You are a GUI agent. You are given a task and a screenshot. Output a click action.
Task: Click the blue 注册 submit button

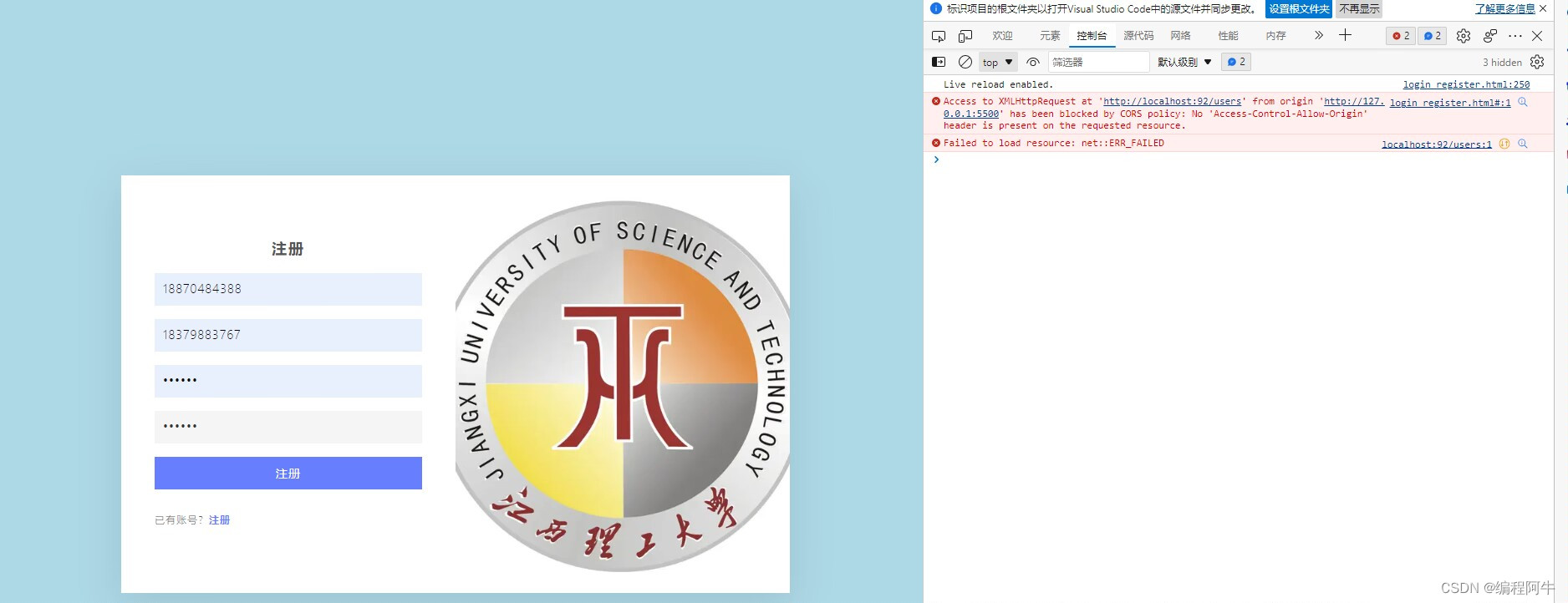point(288,473)
